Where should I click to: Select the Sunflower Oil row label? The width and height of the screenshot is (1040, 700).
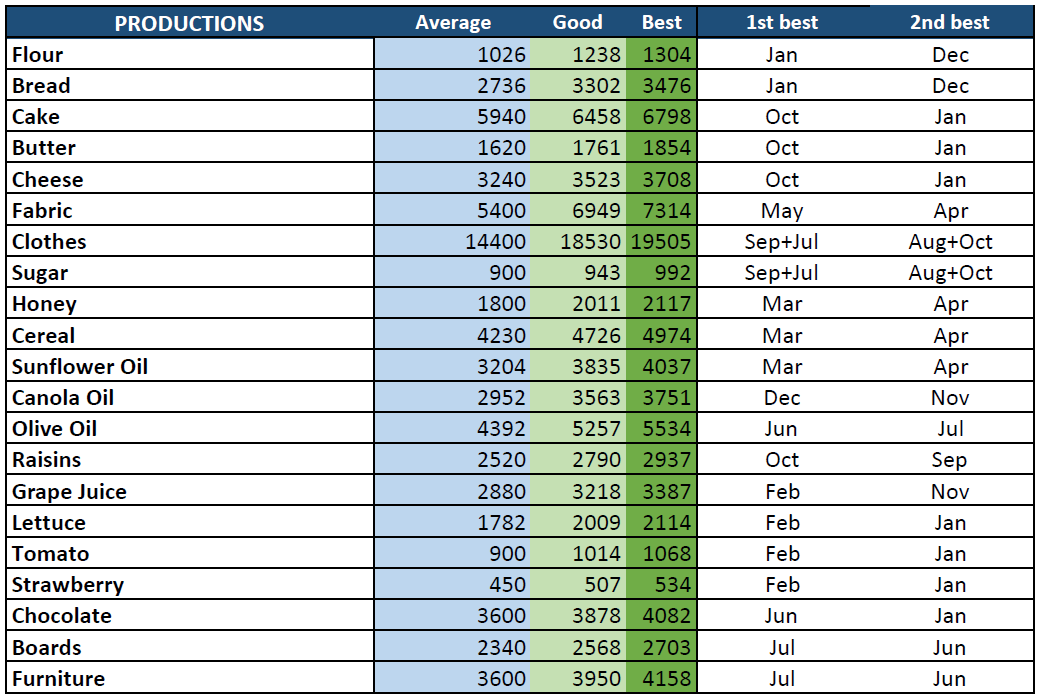[x=80, y=367]
